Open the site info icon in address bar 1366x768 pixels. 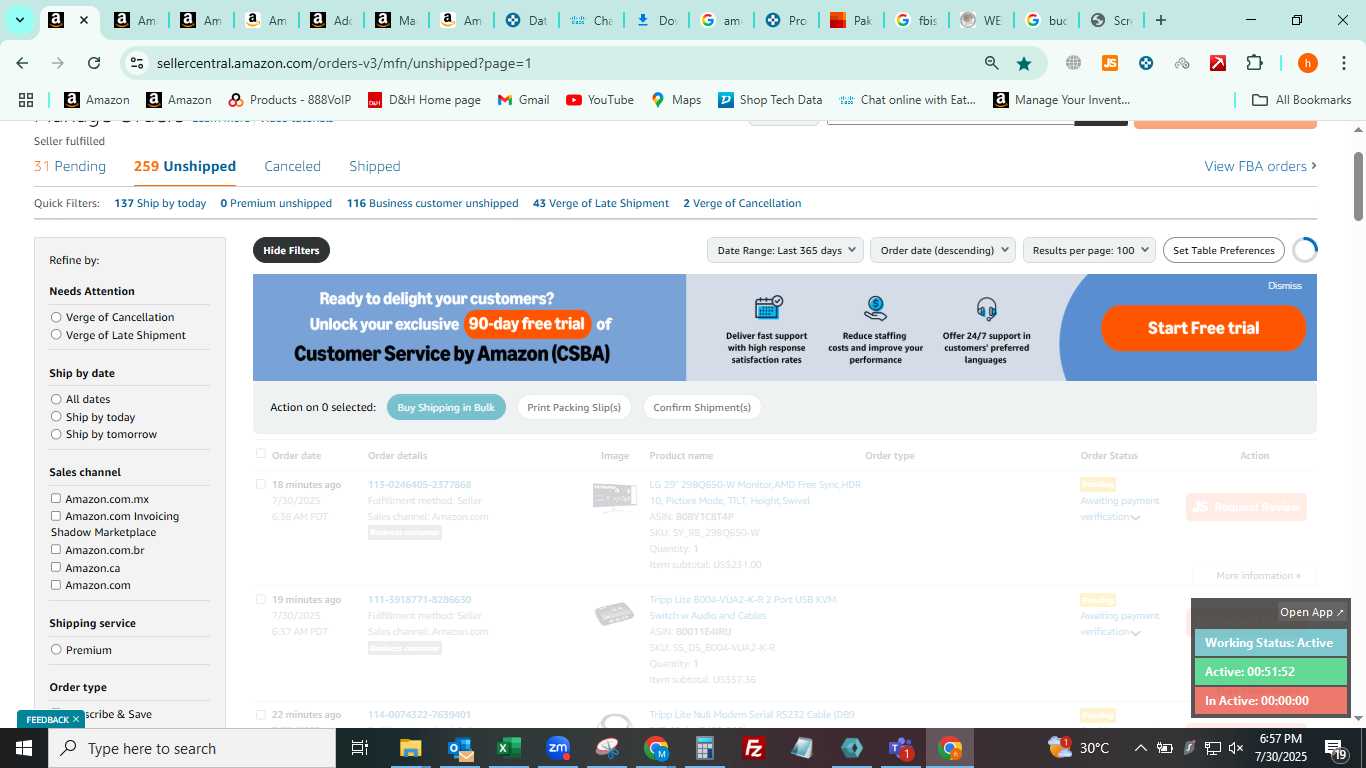(137, 63)
